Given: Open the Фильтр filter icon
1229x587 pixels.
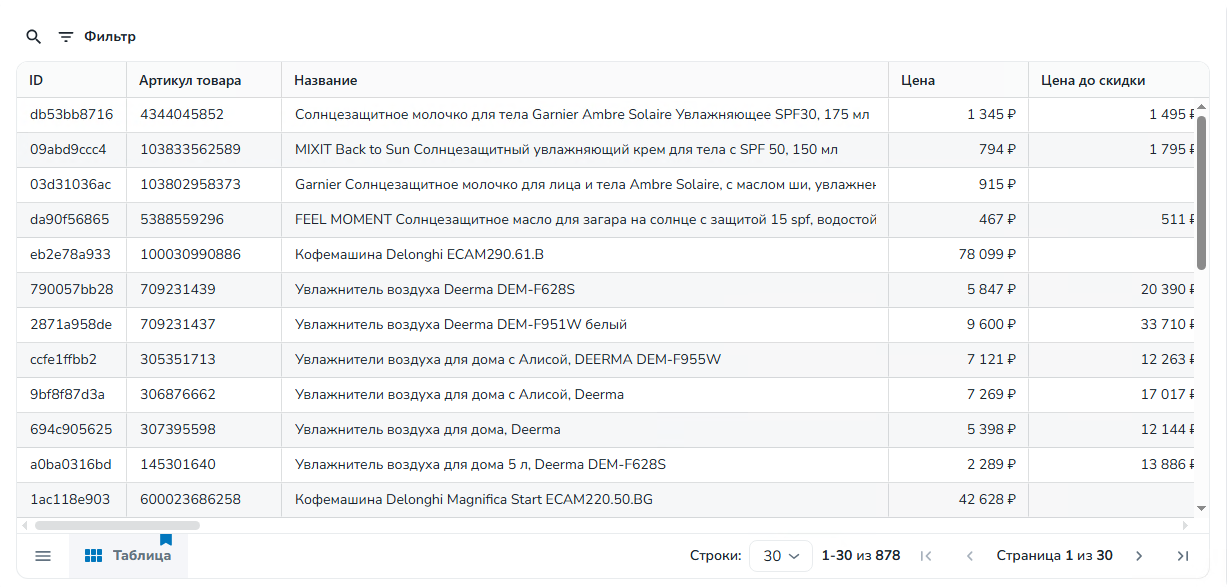Looking at the screenshot, I should click(x=66, y=37).
